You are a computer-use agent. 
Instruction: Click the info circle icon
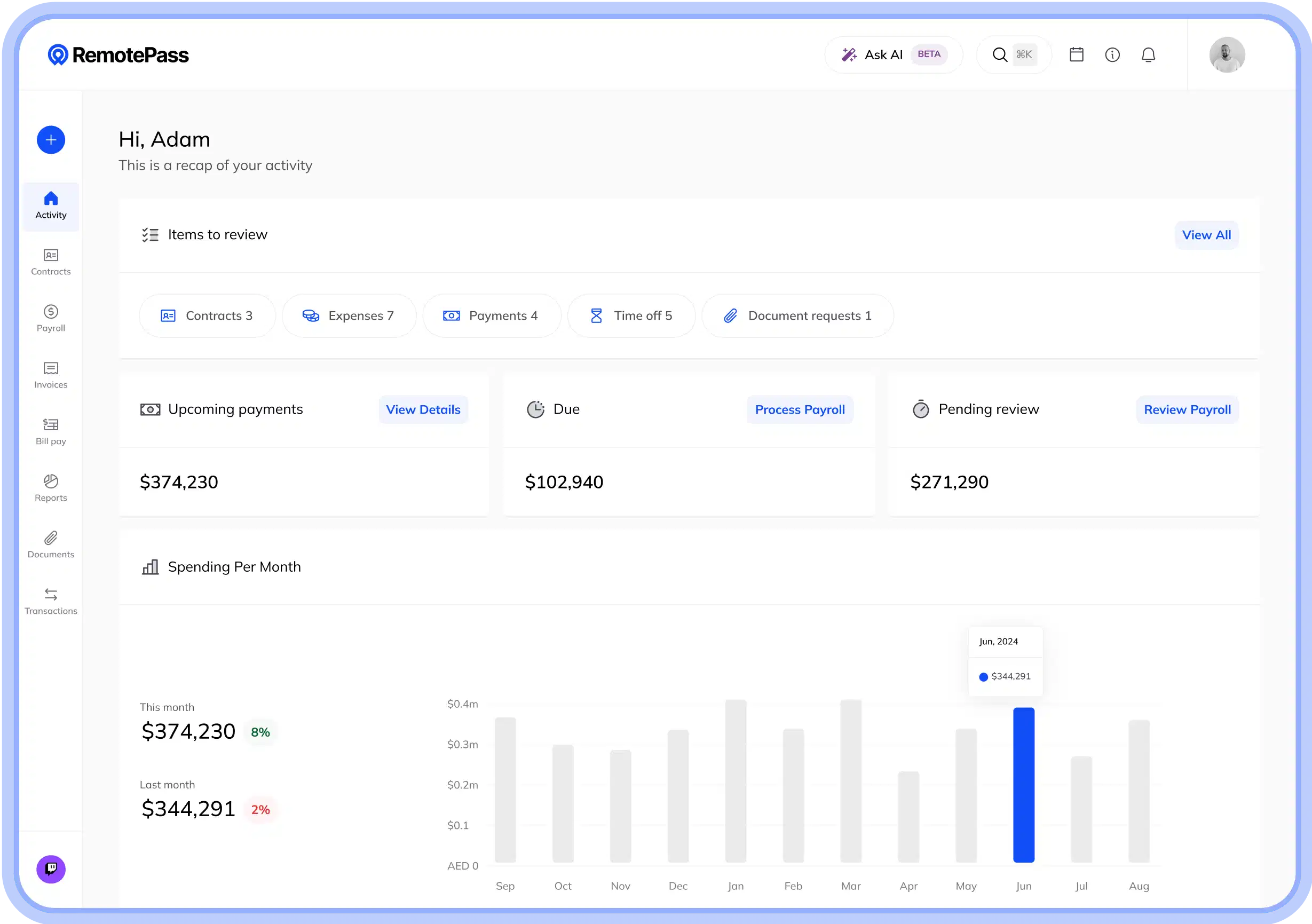coord(1112,55)
